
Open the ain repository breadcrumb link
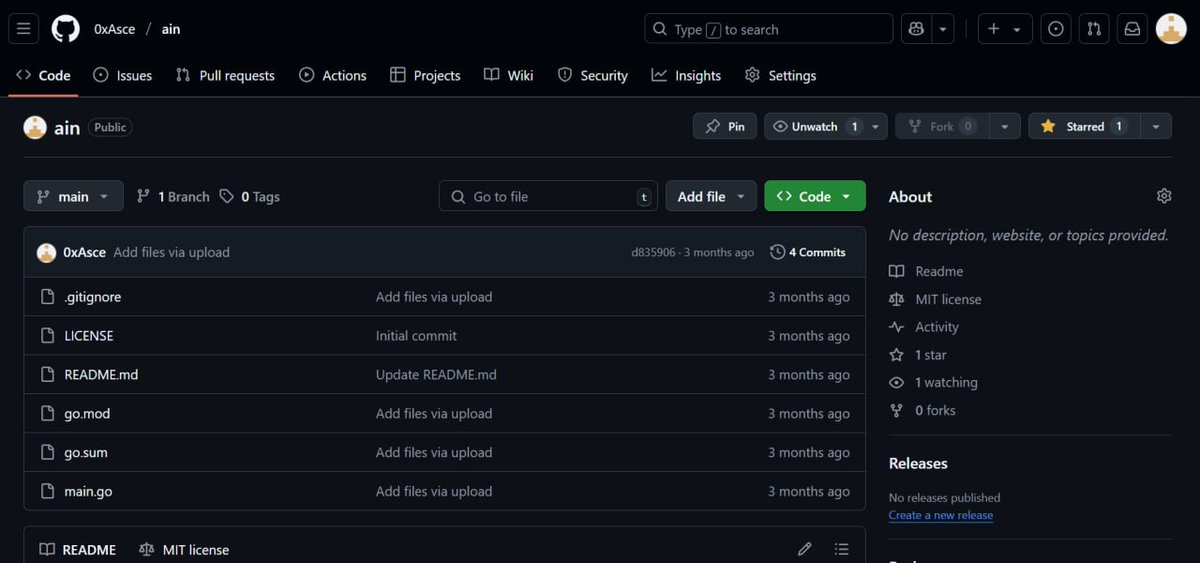[171, 29]
